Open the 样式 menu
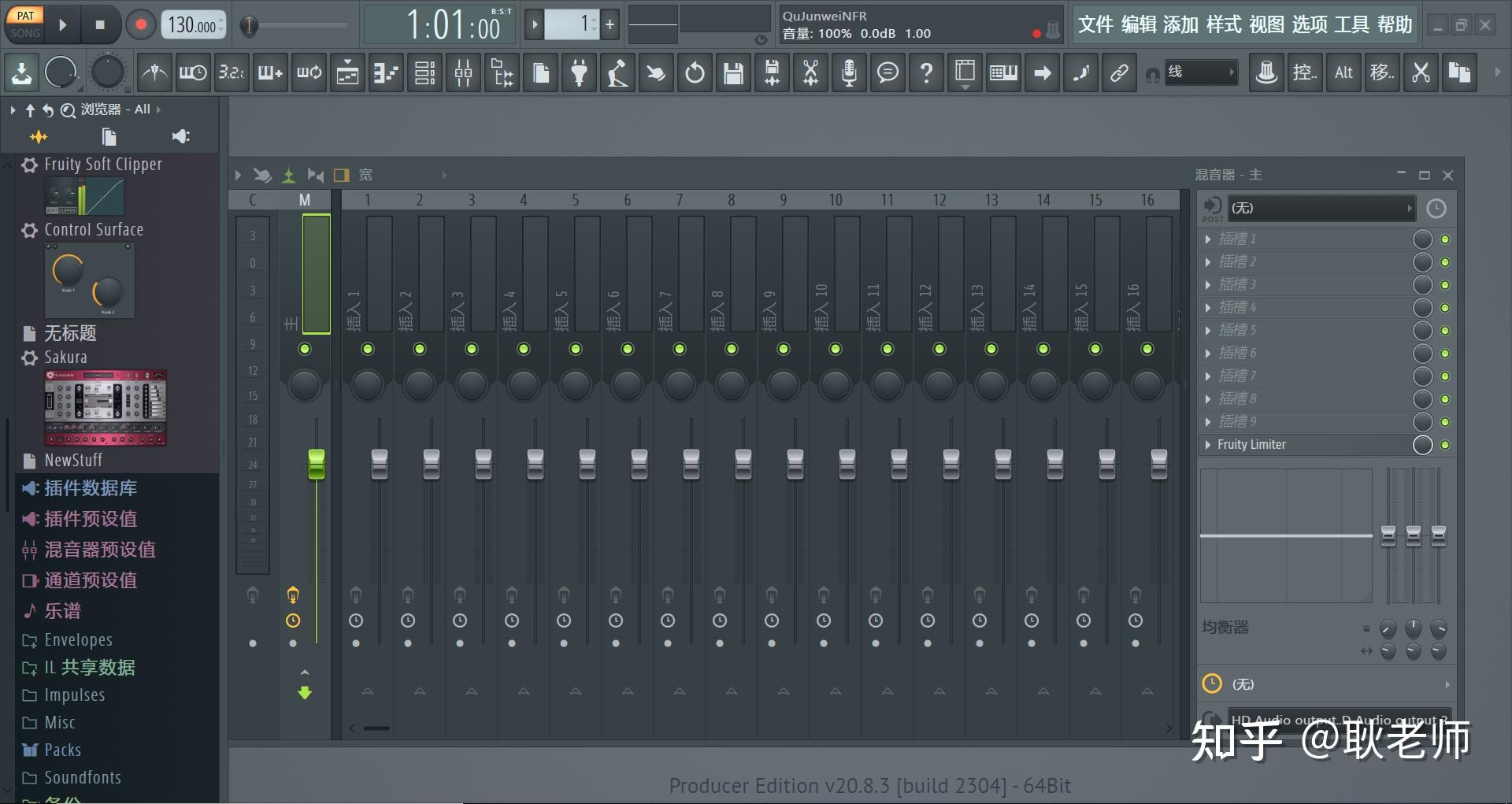The height and width of the screenshot is (804, 1512). click(x=1224, y=25)
